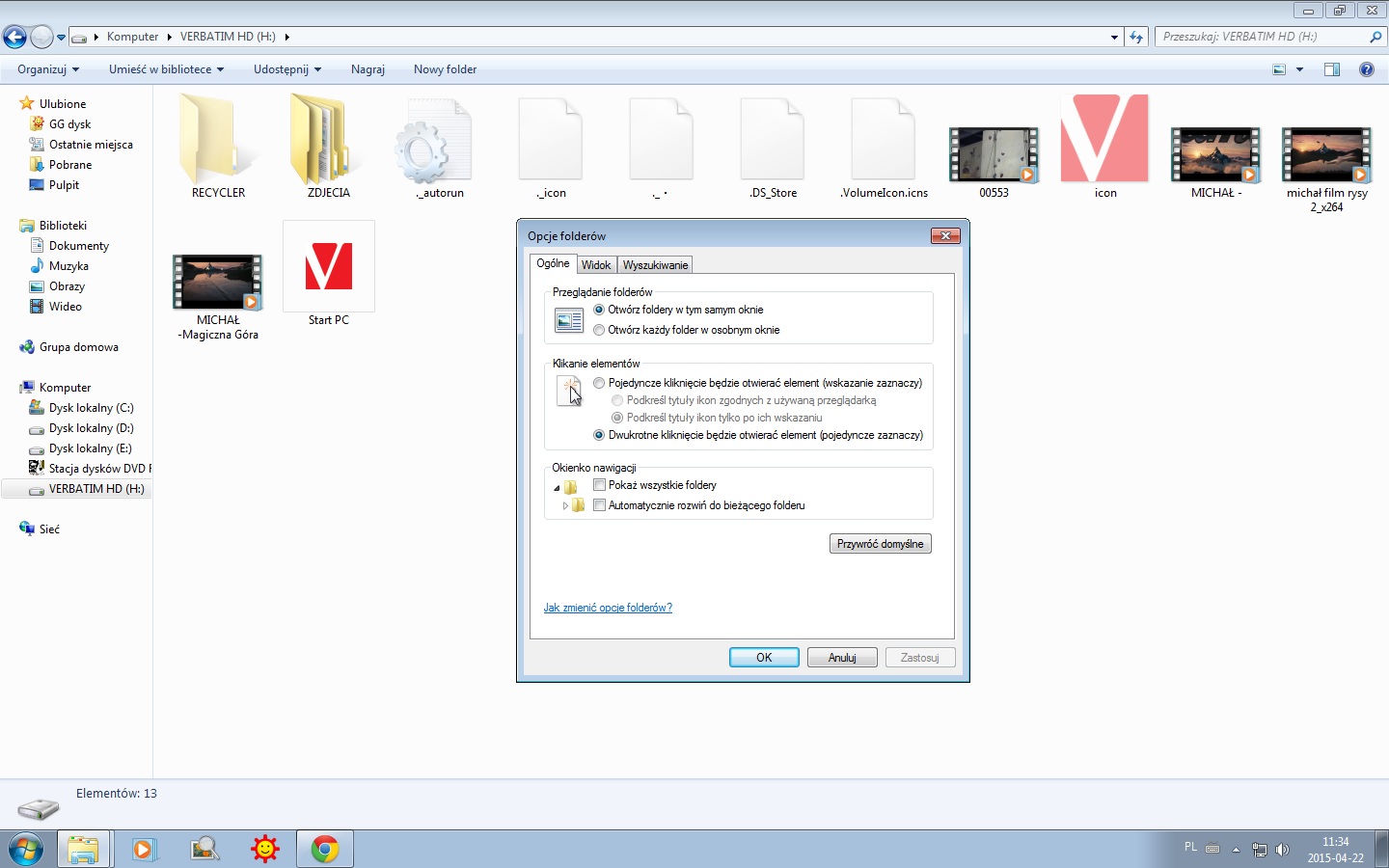Open the Help question mark icon
The width and height of the screenshot is (1389, 868).
coord(1366,69)
